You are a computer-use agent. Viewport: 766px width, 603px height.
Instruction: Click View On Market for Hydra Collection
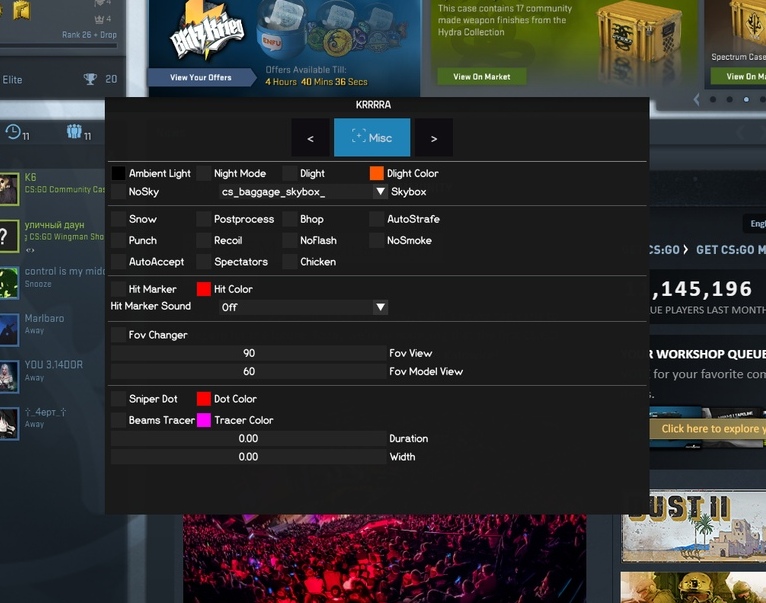483,76
